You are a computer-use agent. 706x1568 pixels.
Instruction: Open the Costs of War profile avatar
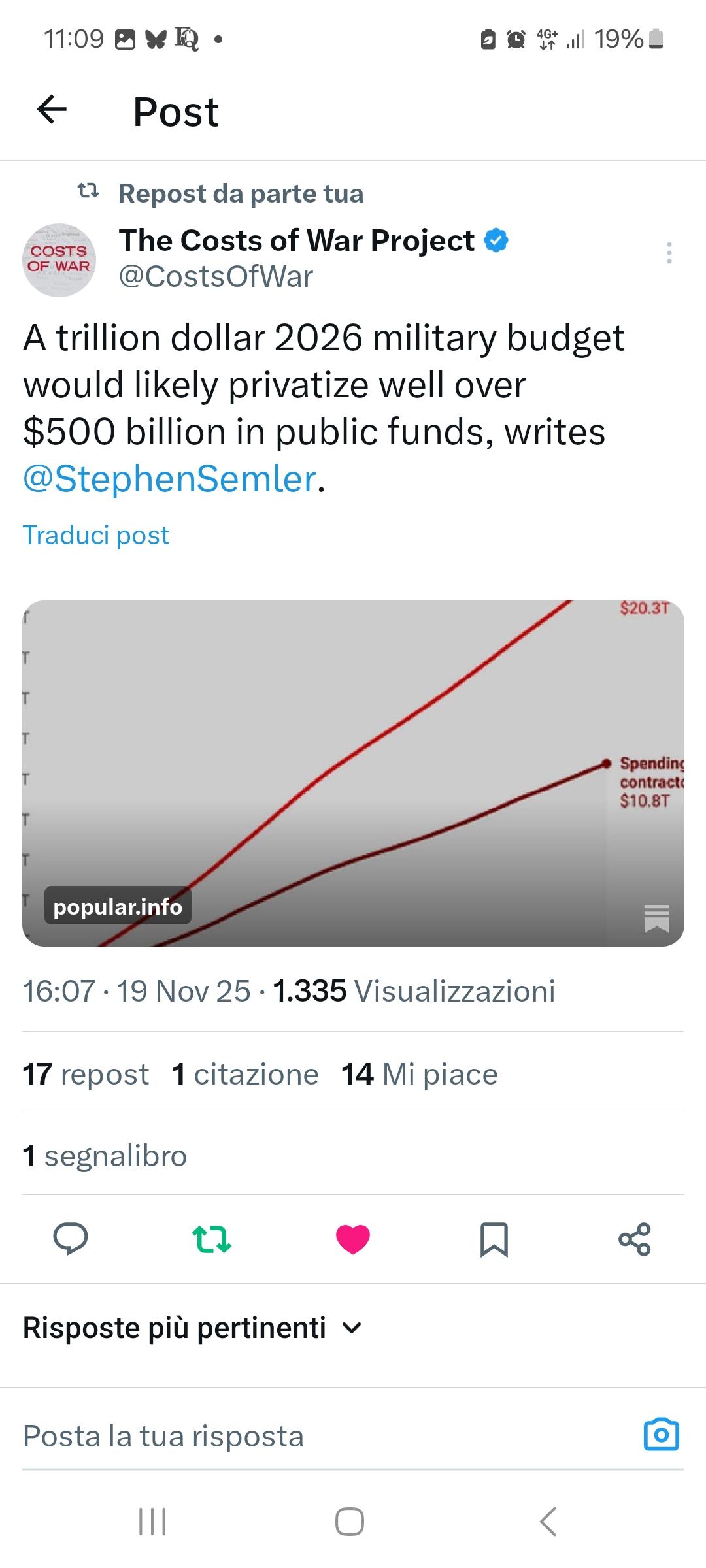59,260
